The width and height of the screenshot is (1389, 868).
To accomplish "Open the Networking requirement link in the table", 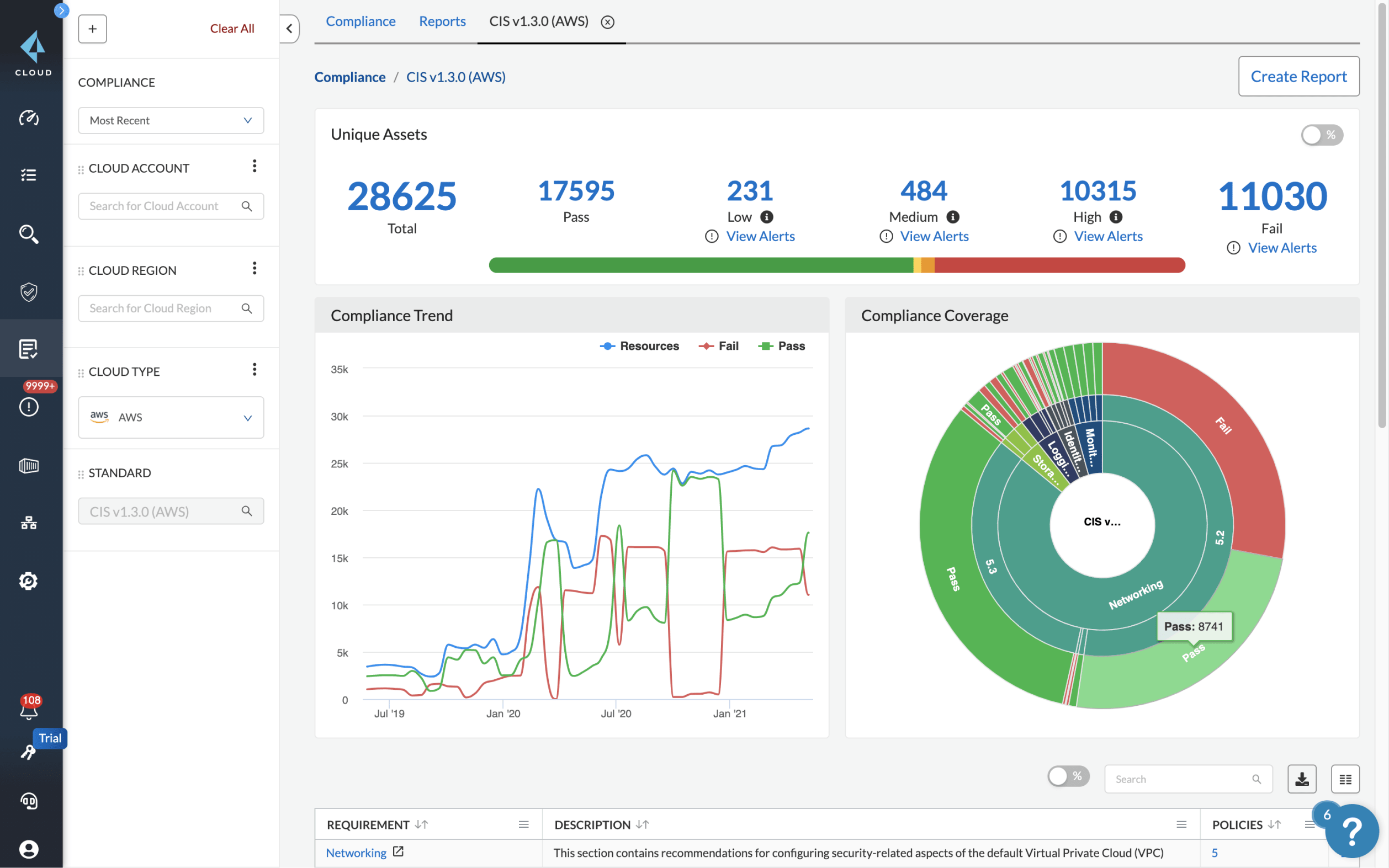I will 356,853.
